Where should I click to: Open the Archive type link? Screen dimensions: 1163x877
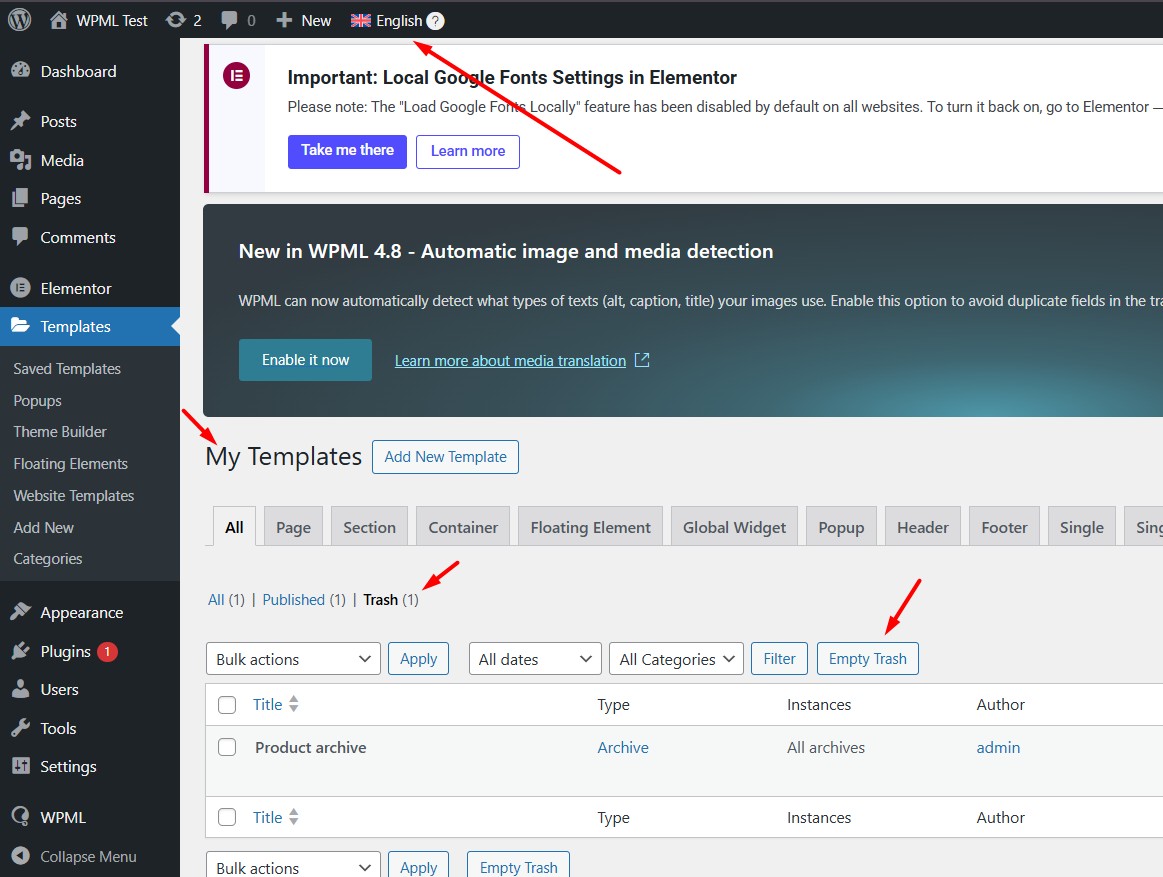623,747
